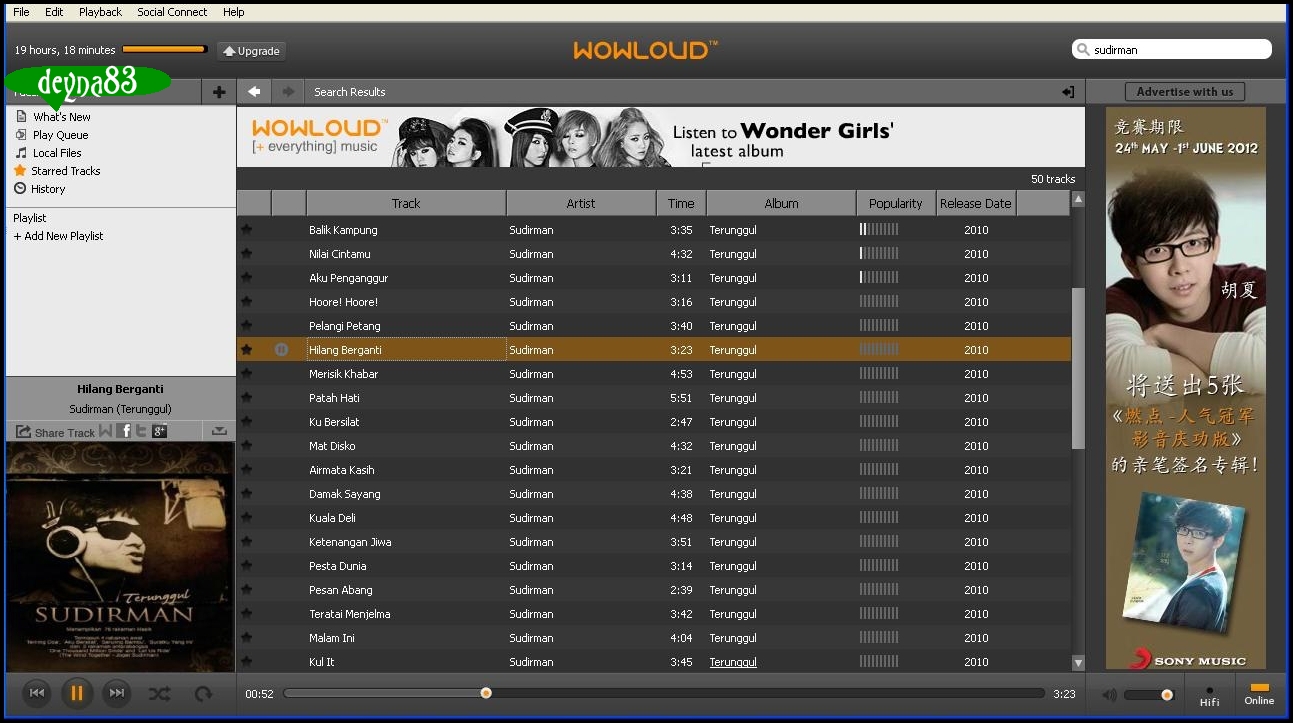The image size is (1293, 723).
Task: Star the Nilai Cintamu track
Action: (x=246, y=253)
